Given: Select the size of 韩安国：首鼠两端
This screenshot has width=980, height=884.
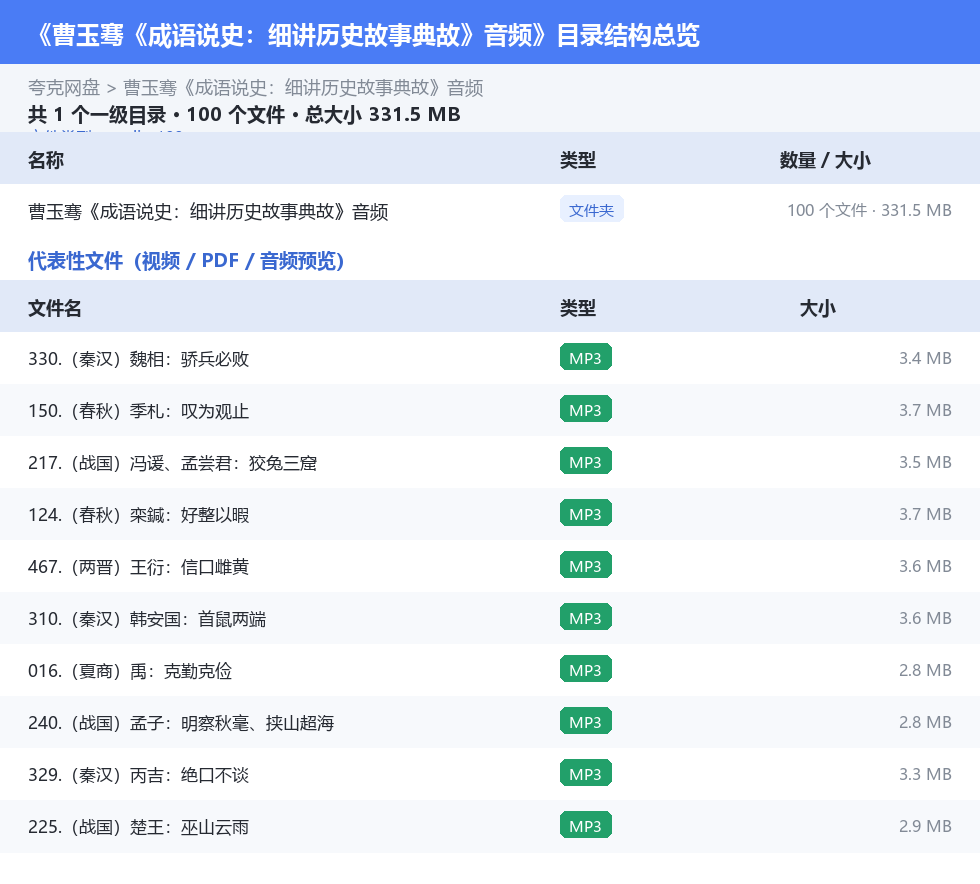Looking at the screenshot, I should point(925,618).
